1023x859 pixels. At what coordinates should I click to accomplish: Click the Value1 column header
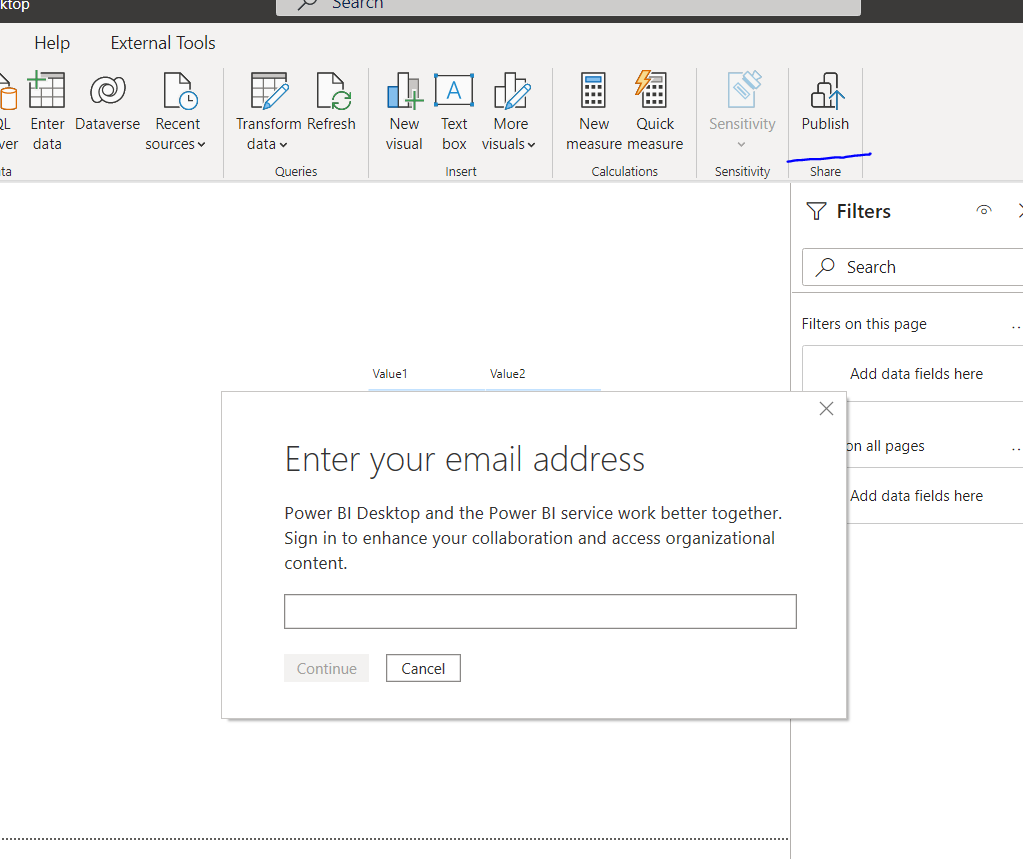tap(389, 374)
